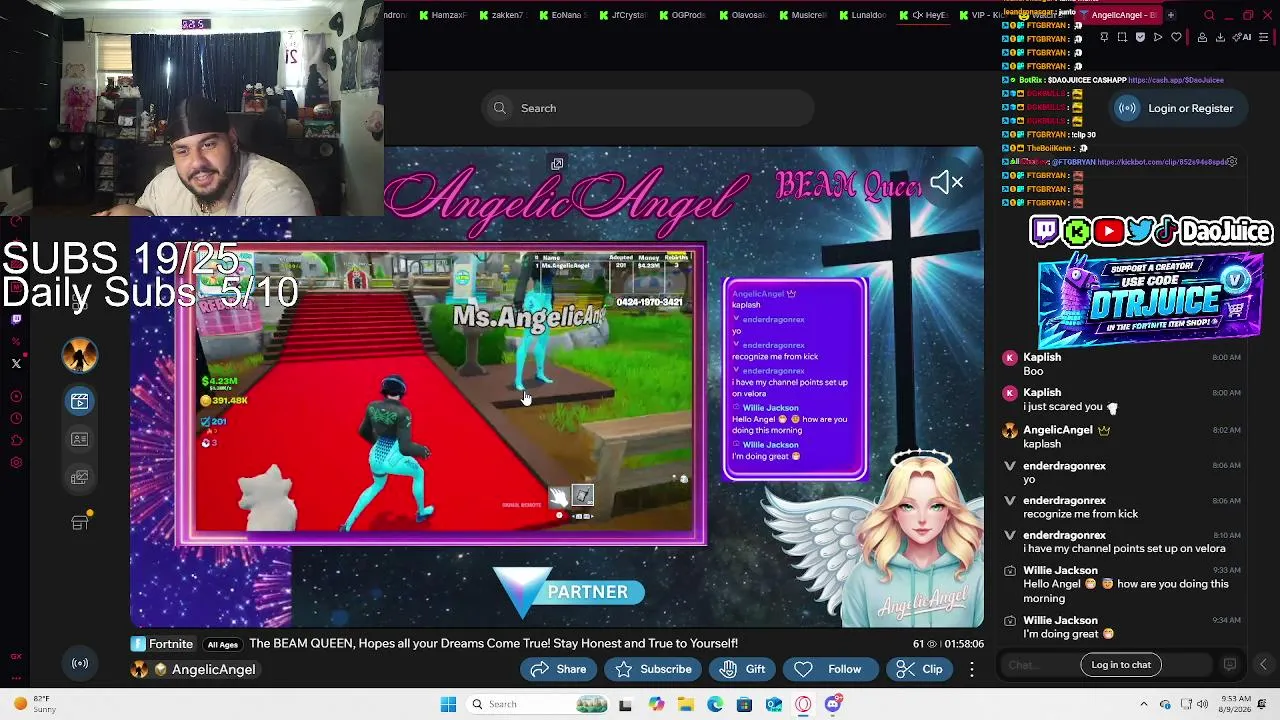Open the browser tab search magnifier icon
Screen dimensions: 1280x720
[1209, 15]
